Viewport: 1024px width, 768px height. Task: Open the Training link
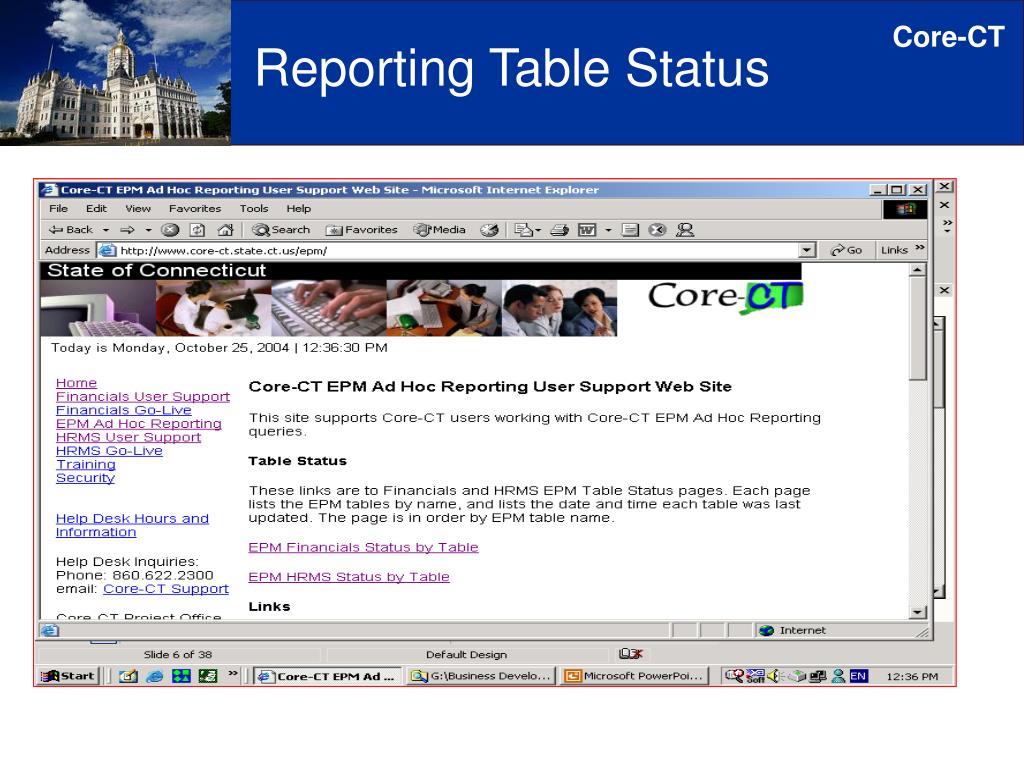click(86, 465)
